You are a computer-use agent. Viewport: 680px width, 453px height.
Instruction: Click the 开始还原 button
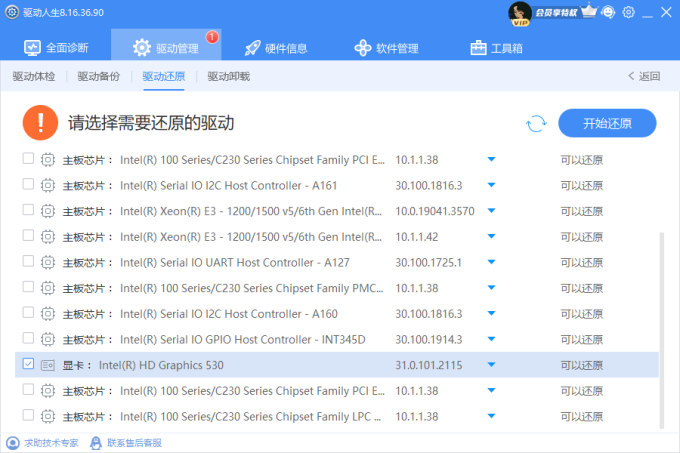pos(607,123)
